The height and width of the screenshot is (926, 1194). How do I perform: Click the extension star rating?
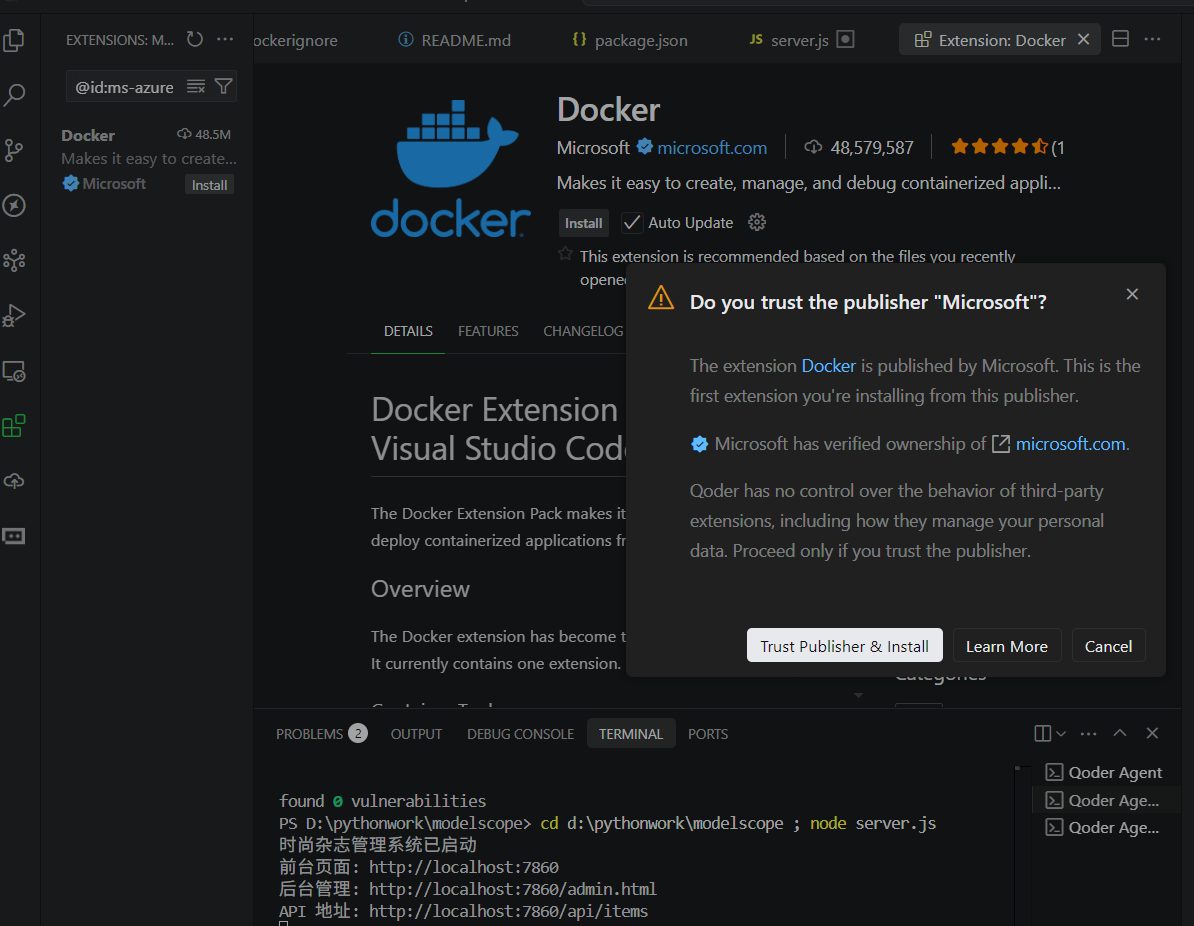tap(999, 146)
